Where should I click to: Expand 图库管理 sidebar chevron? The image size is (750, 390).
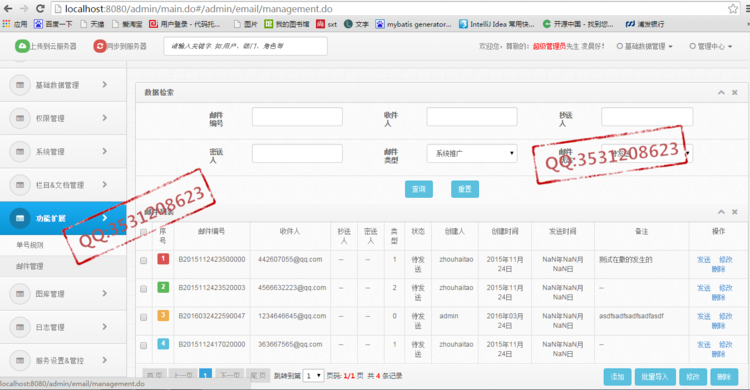[x=105, y=293]
